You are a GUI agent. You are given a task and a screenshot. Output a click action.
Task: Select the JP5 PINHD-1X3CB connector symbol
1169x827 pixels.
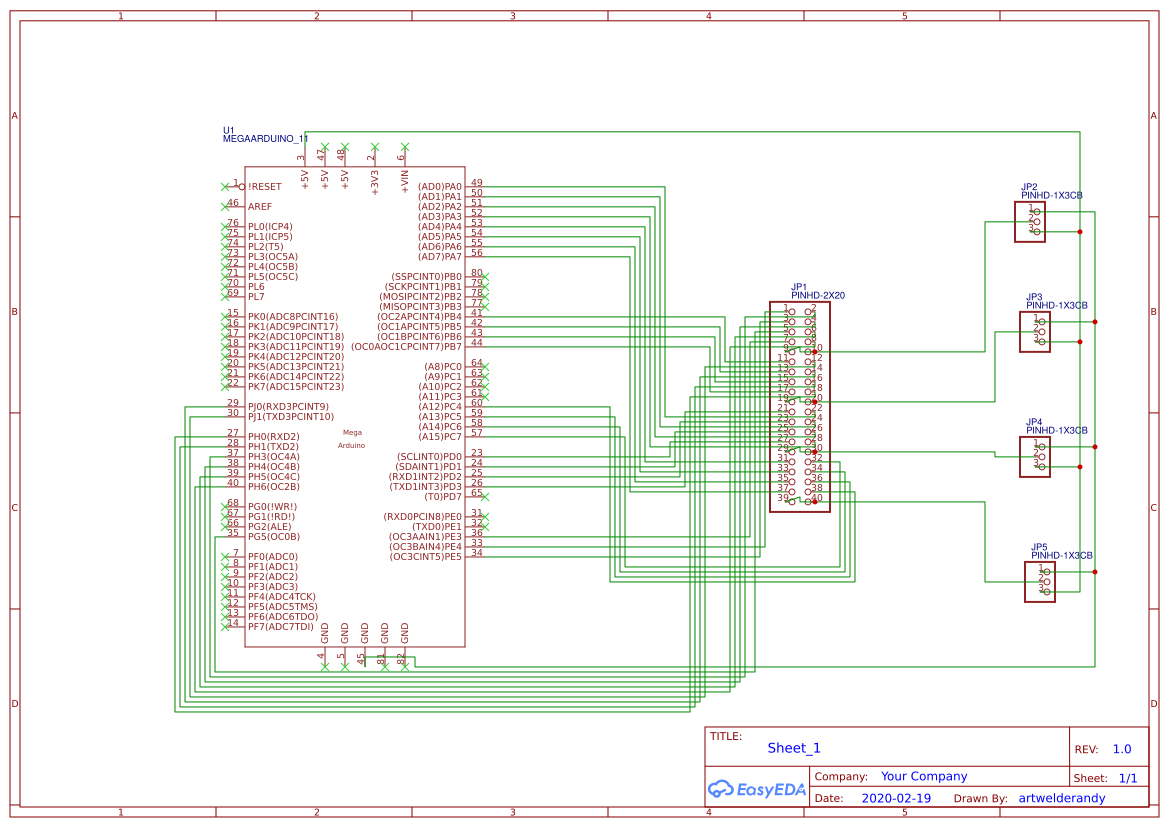(1038, 583)
